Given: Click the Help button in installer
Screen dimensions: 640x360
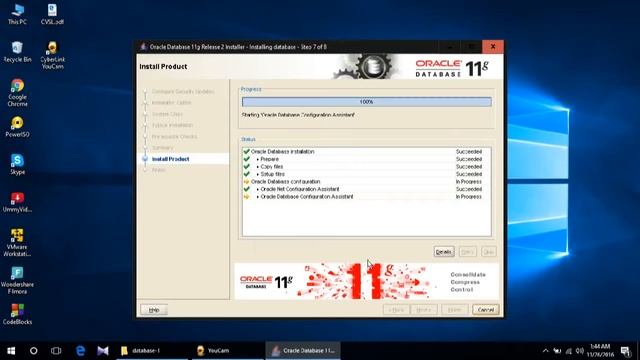Looking at the screenshot, I should [x=154, y=310].
